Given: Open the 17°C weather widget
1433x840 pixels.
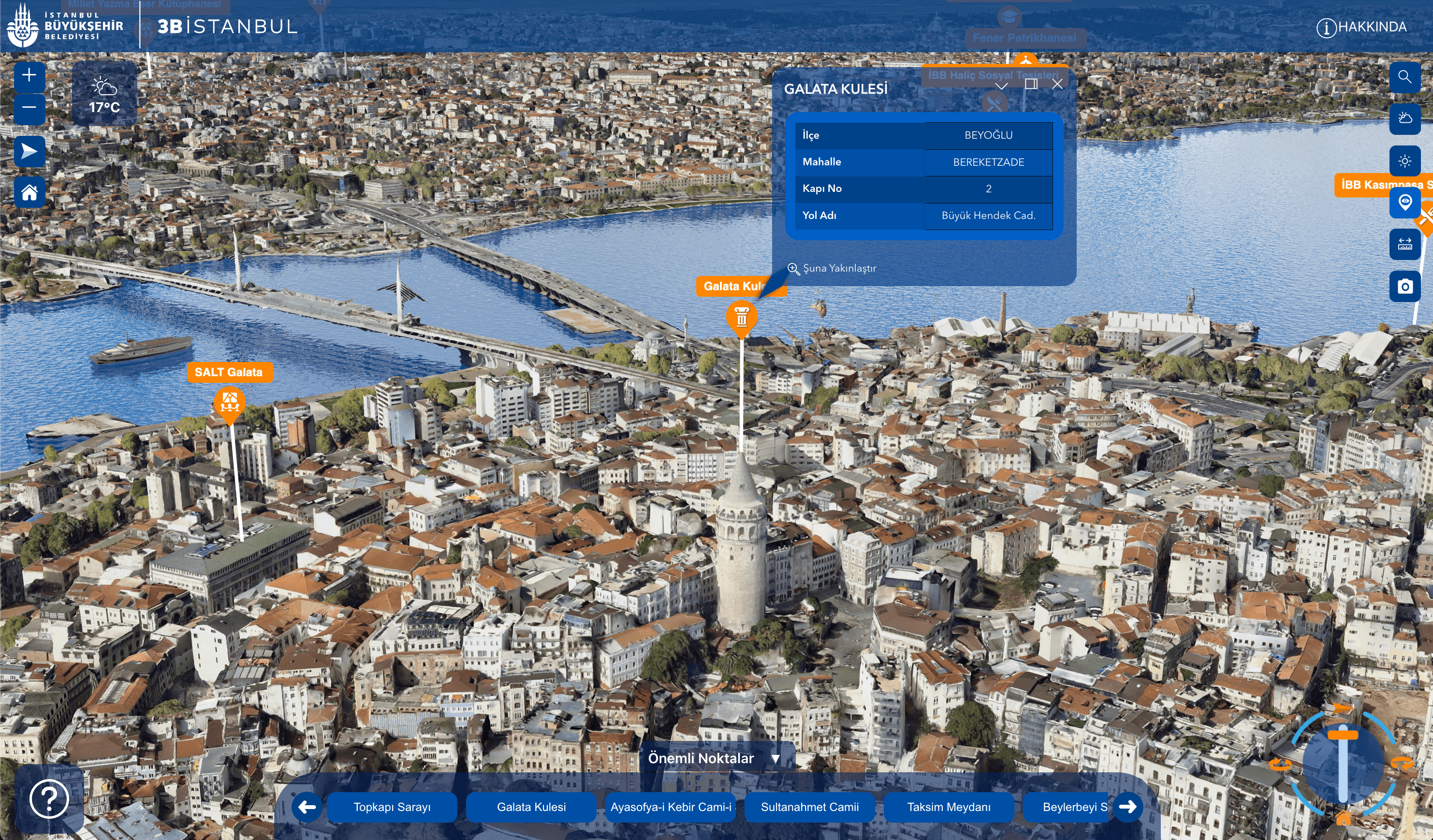Looking at the screenshot, I should coord(104,93).
